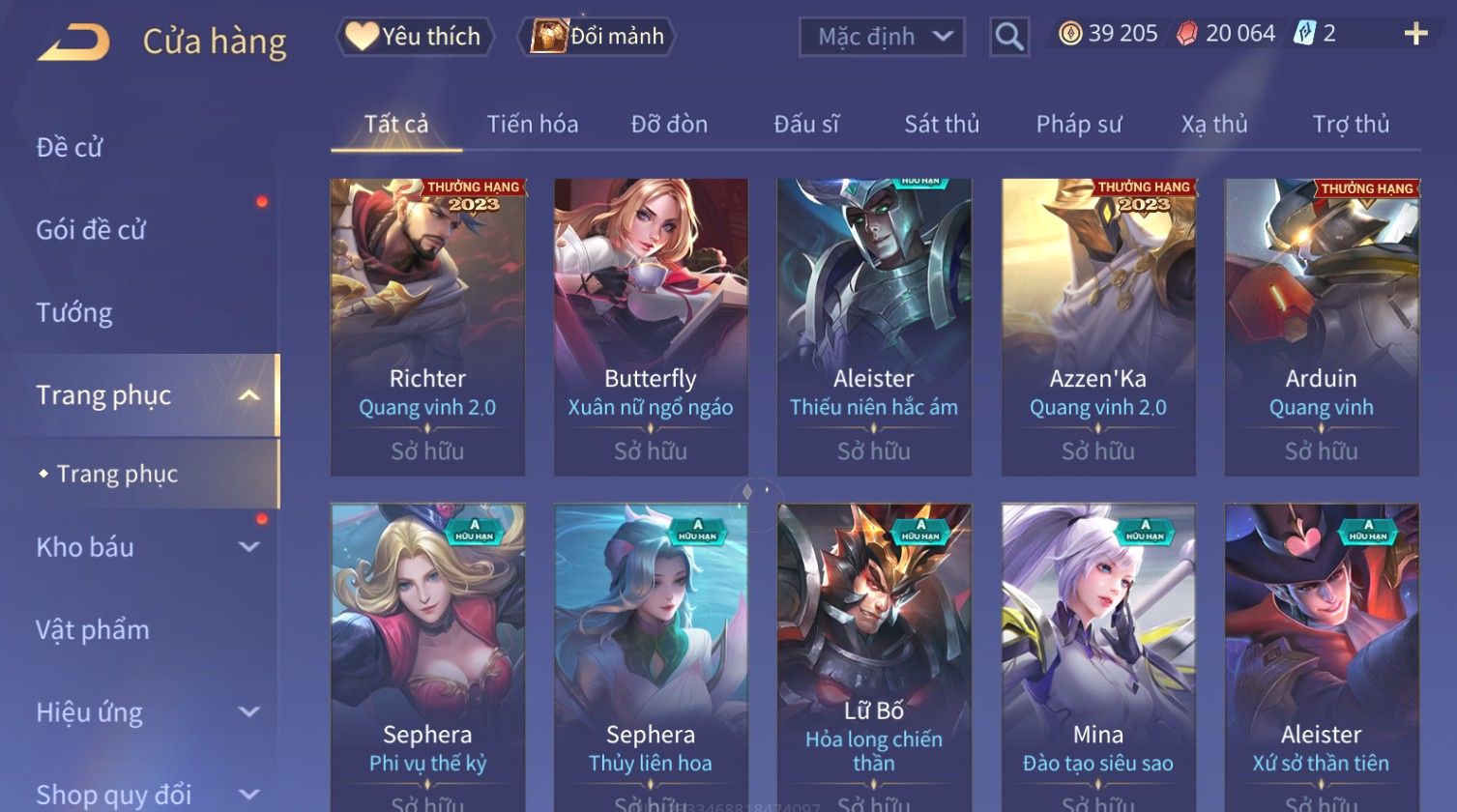Open Gói đề cử sidebar entry
The height and width of the screenshot is (812, 1457).
[x=91, y=230]
